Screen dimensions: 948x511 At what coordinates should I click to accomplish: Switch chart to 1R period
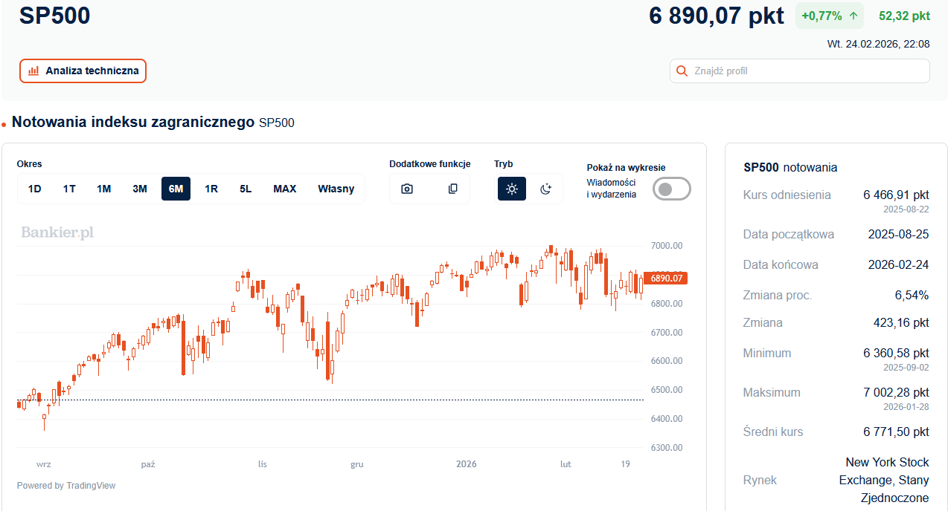click(x=211, y=189)
